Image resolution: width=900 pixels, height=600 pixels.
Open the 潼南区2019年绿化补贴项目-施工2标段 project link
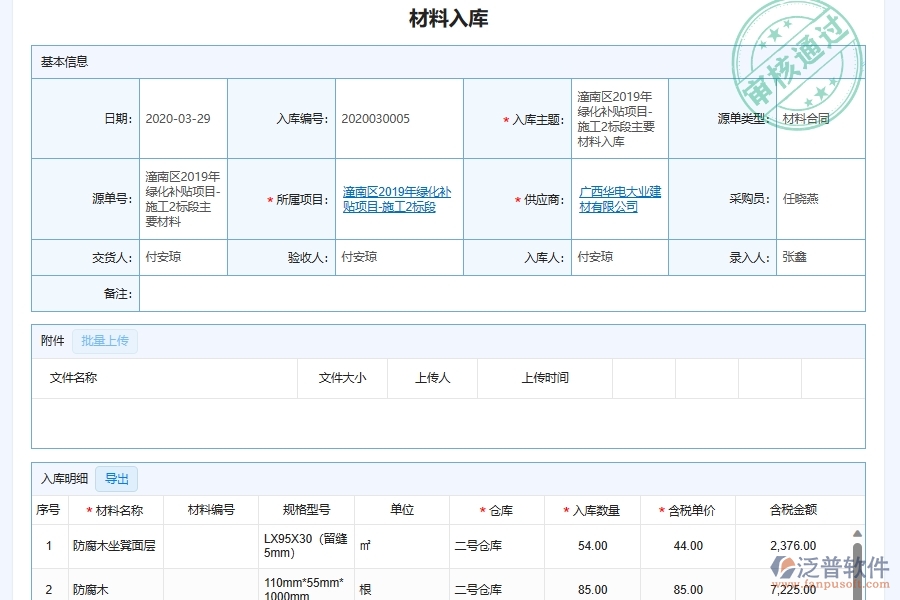tap(399, 198)
